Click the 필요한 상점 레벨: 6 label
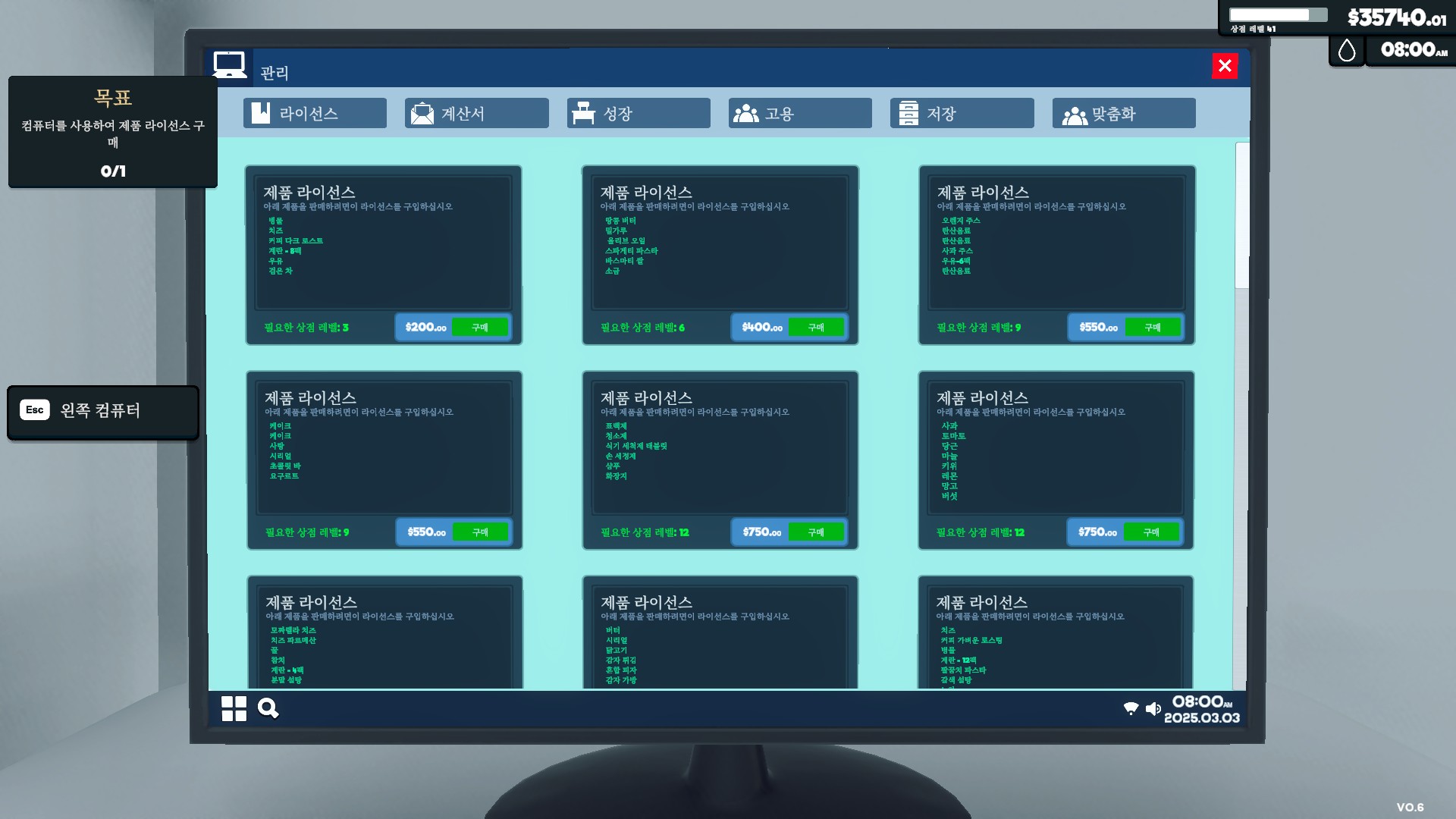This screenshot has height=819, width=1456. 642,328
